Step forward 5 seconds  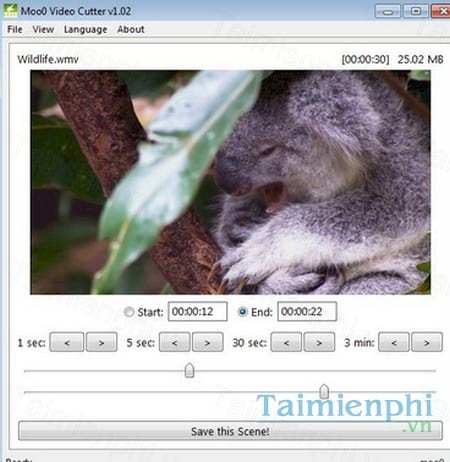coord(207,342)
